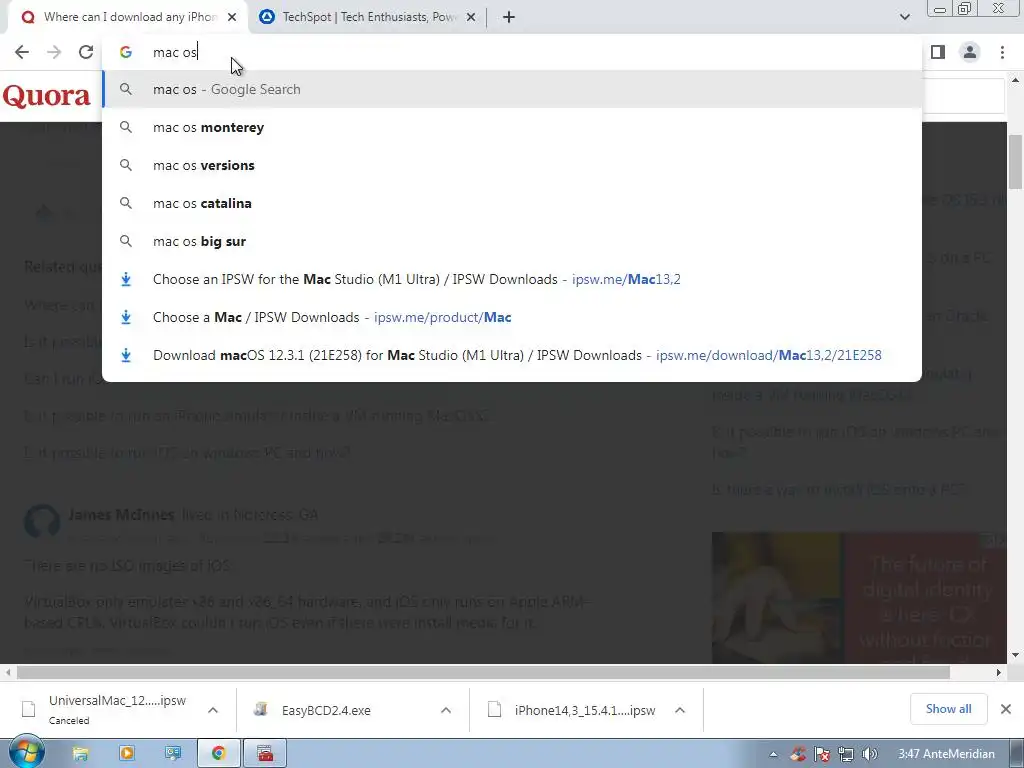Click the vertical scrollbar thumb
Screen dimensions: 1024x768
pos(1015,161)
